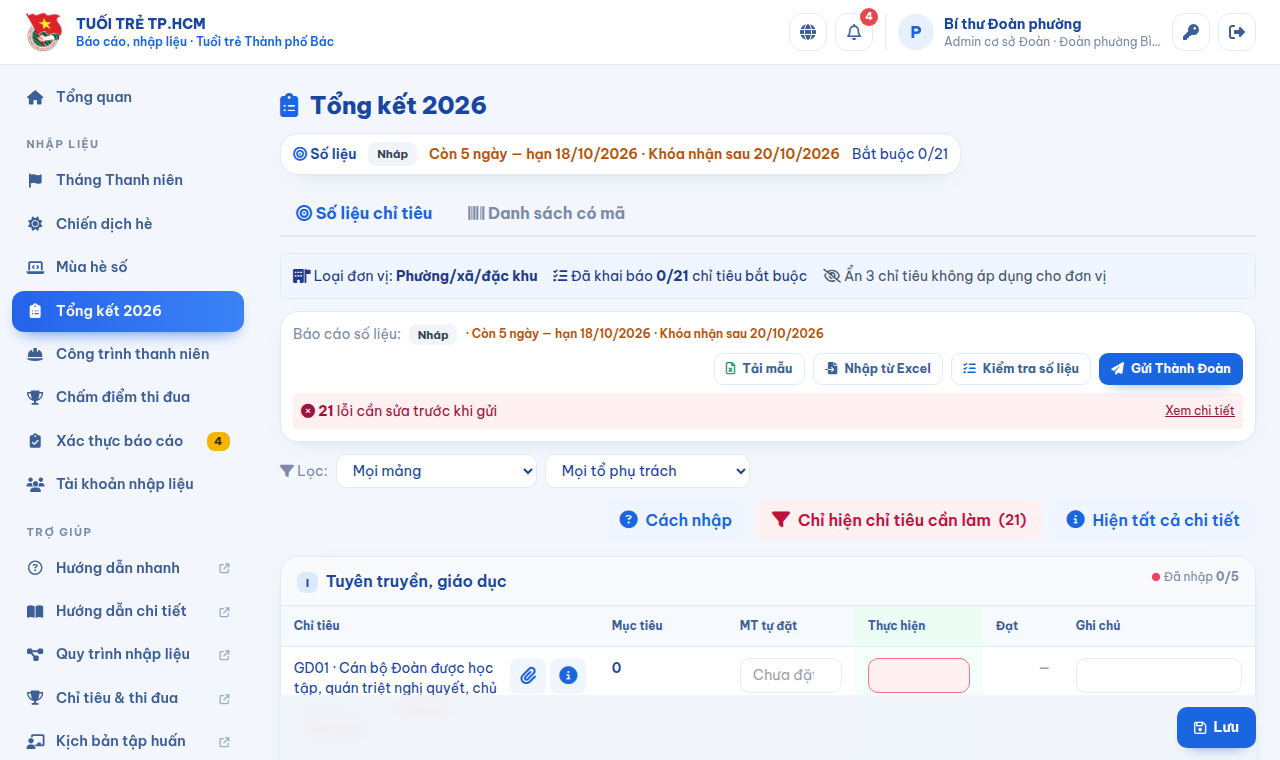Open Xác thực báo cáo page
This screenshot has height=760, width=1280.
pyautogui.click(x=128, y=441)
